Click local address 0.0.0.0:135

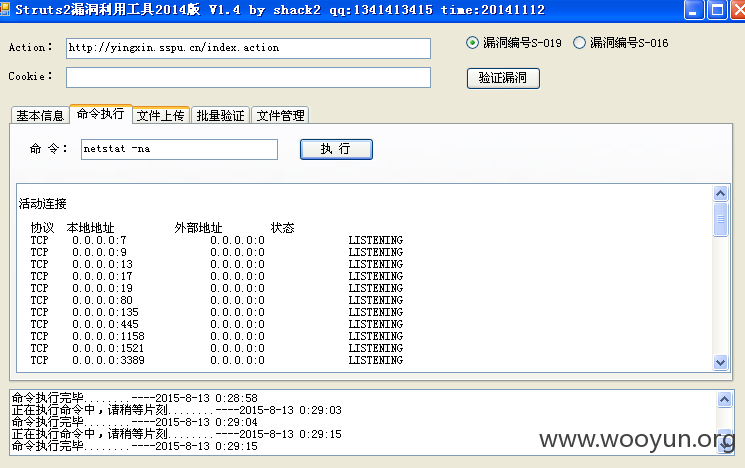pyautogui.click(x=105, y=312)
